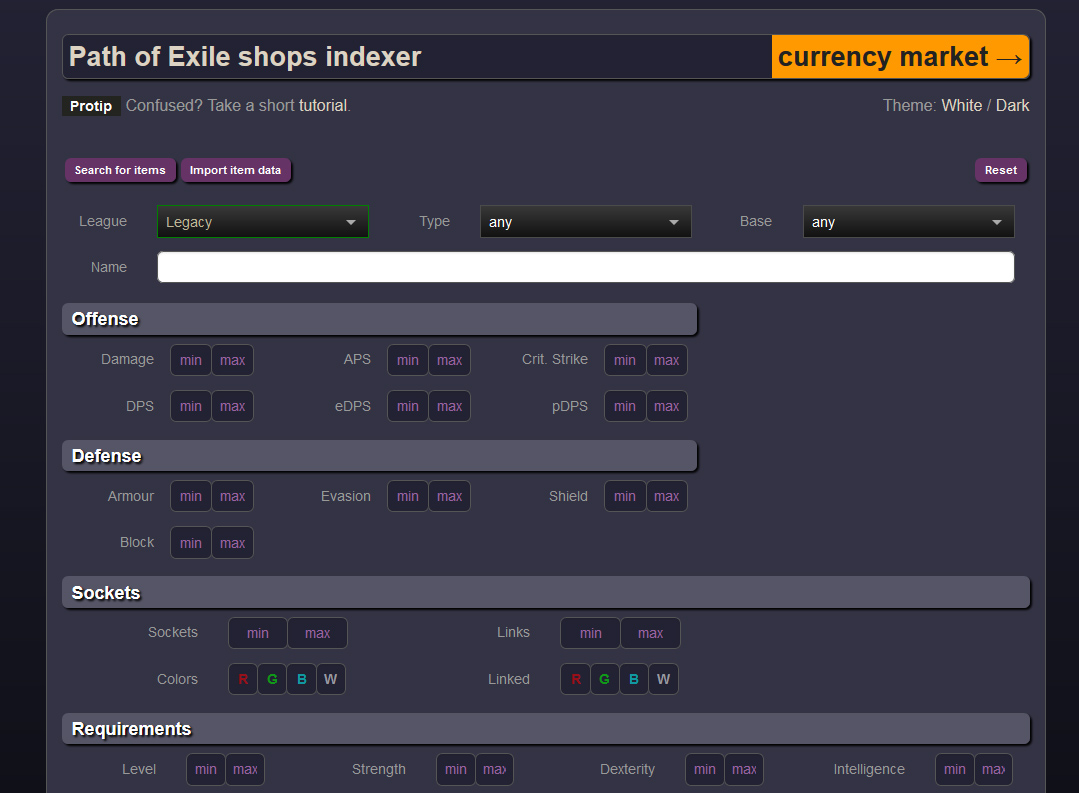Click the green G Linked field
This screenshot has width=1079, height=793.
click(x=605, y=679)
